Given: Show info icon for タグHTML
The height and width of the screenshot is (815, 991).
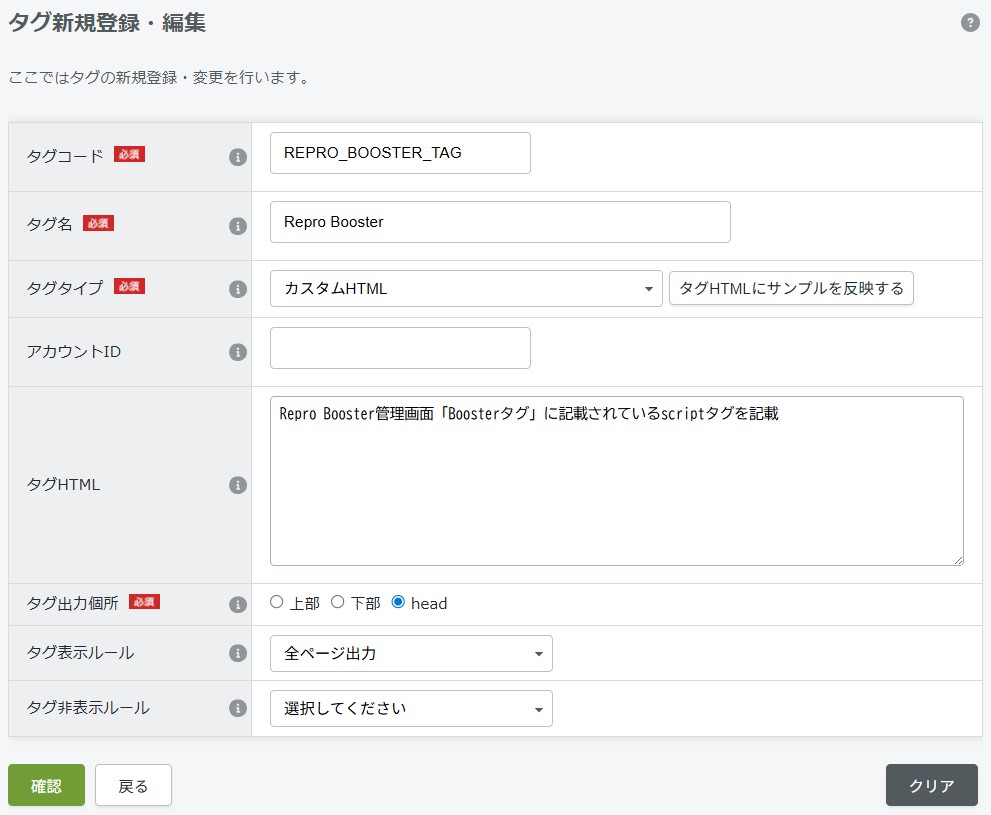Looking at the screenshot, I should (x=238, y=485).
